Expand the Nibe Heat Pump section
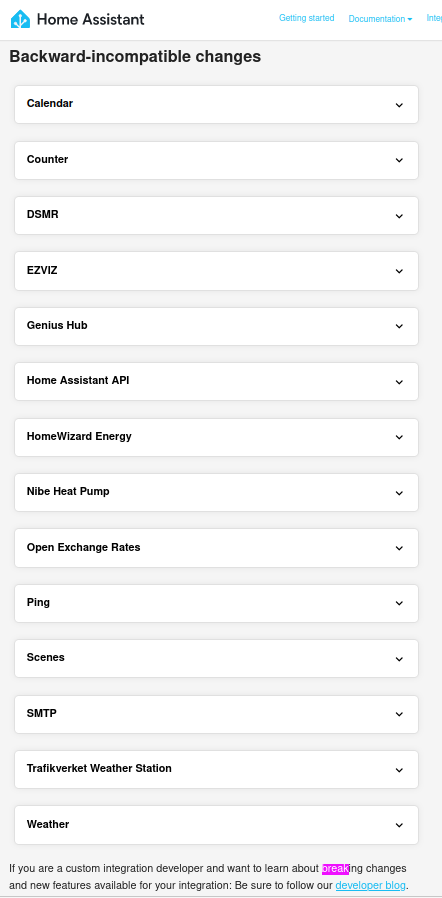The width and height of the screenshot is (442, 898). (216, 492)
